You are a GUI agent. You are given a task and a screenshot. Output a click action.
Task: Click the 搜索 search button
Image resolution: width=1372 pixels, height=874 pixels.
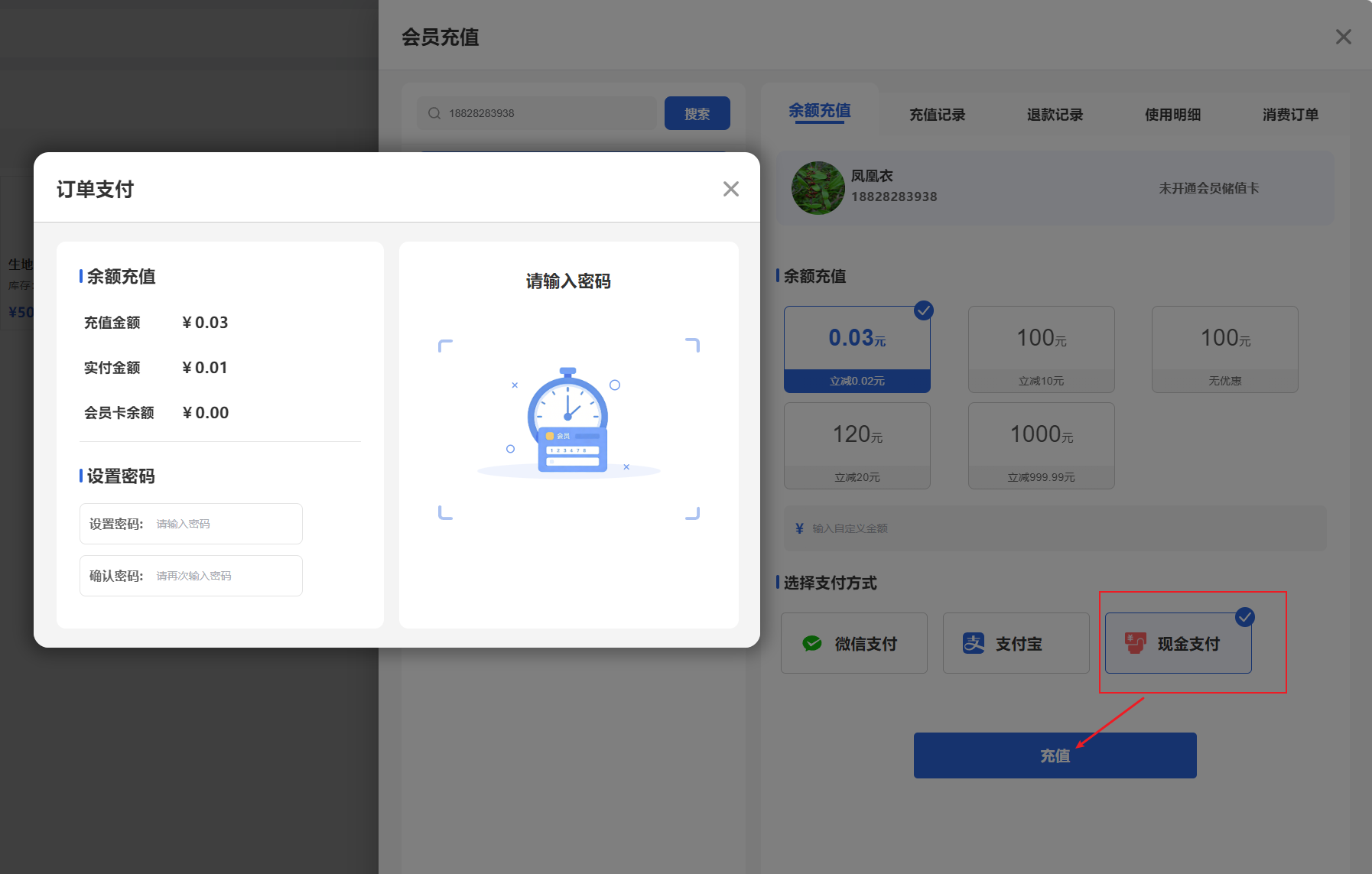[697, 112]
